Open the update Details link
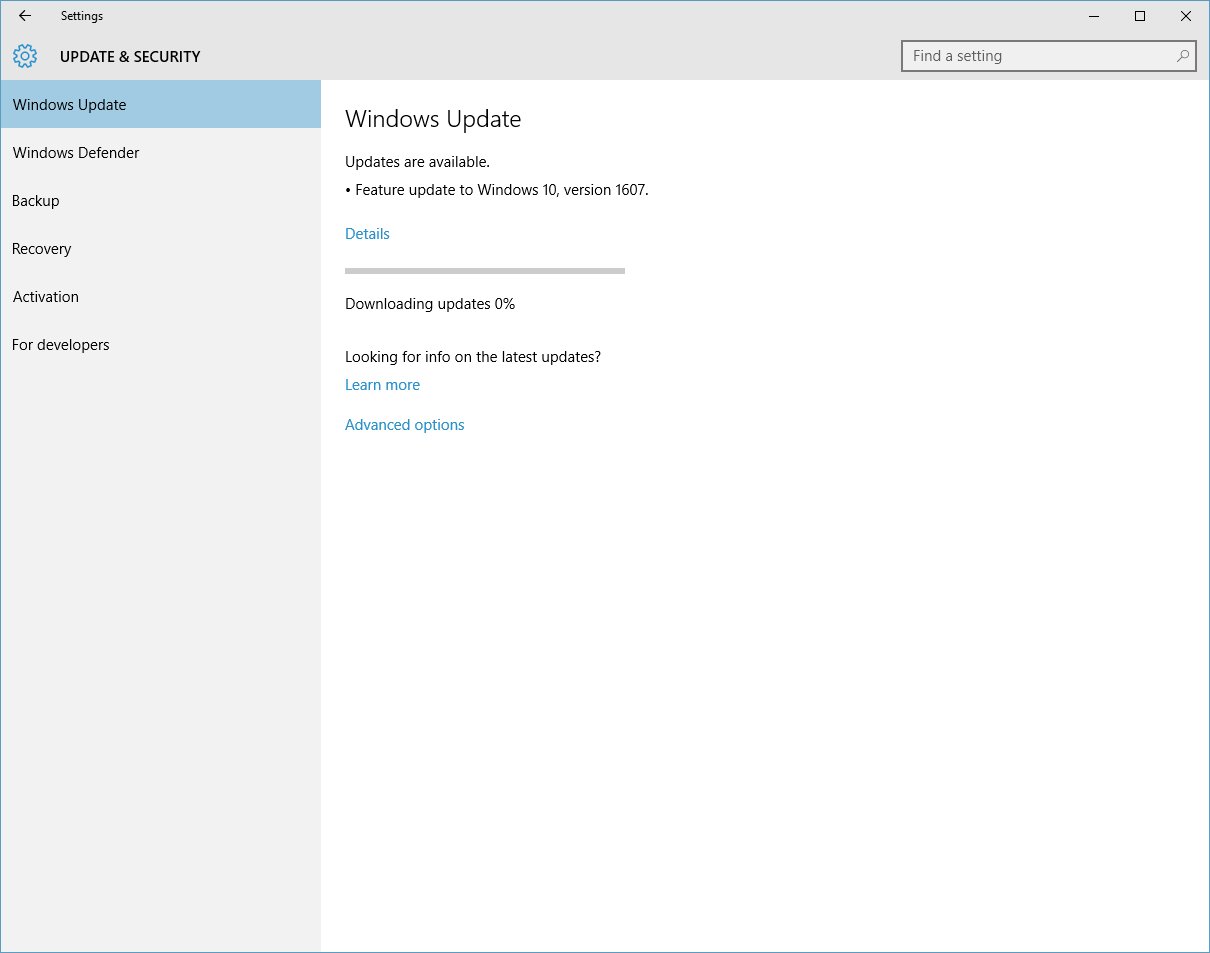 (367, 233)
